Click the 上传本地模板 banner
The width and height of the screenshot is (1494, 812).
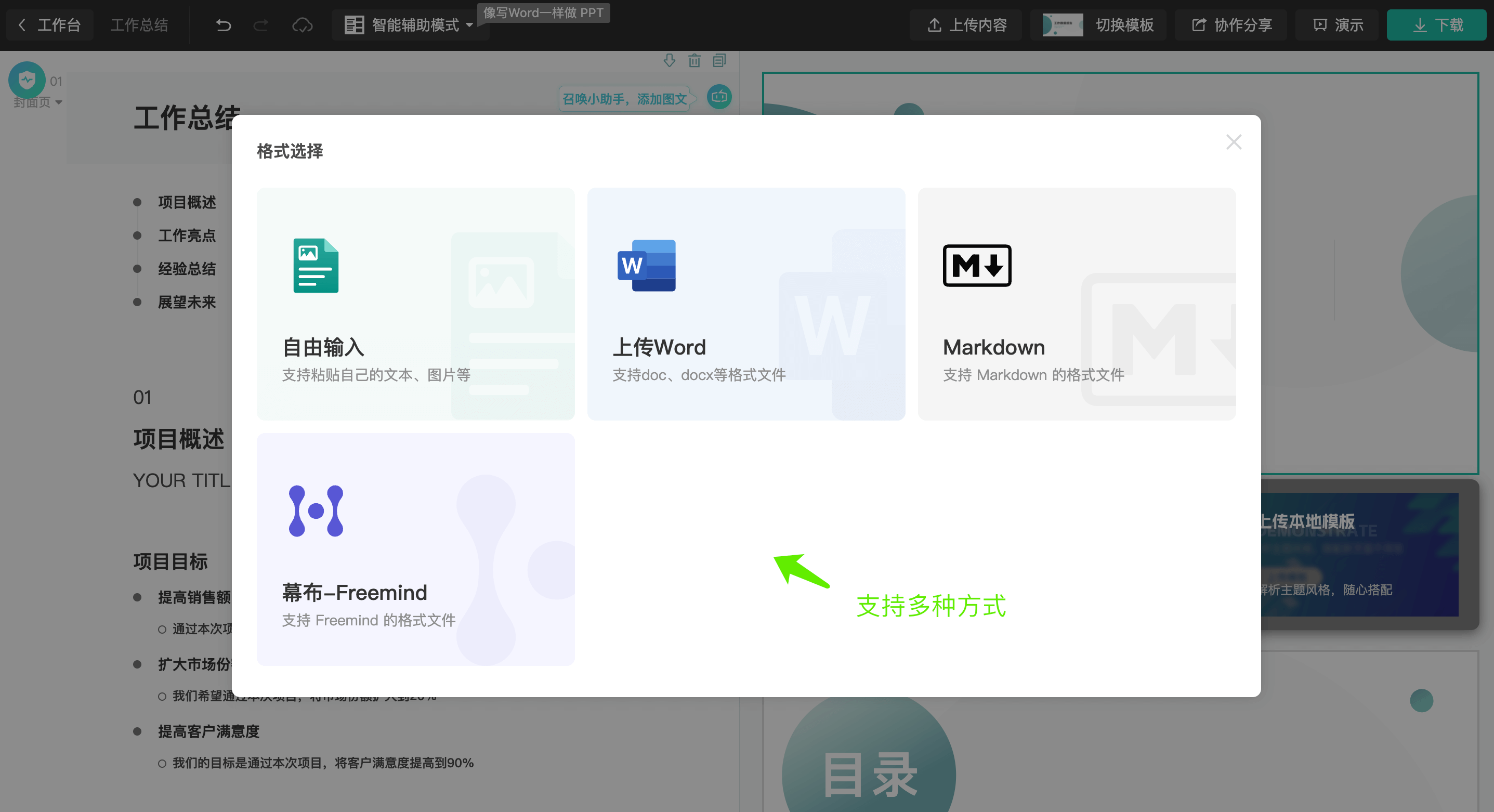point(1359,554)
